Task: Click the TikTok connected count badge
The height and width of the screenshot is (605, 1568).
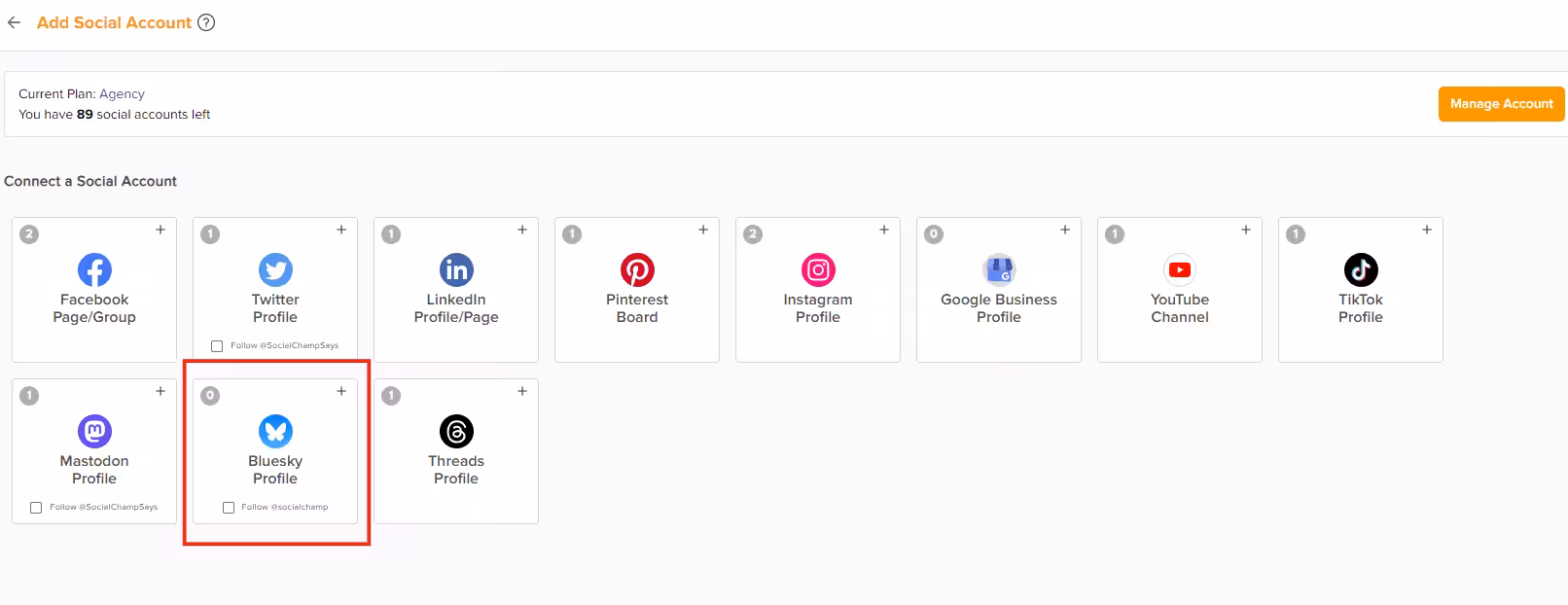Action: click(x=1296, y=234)
